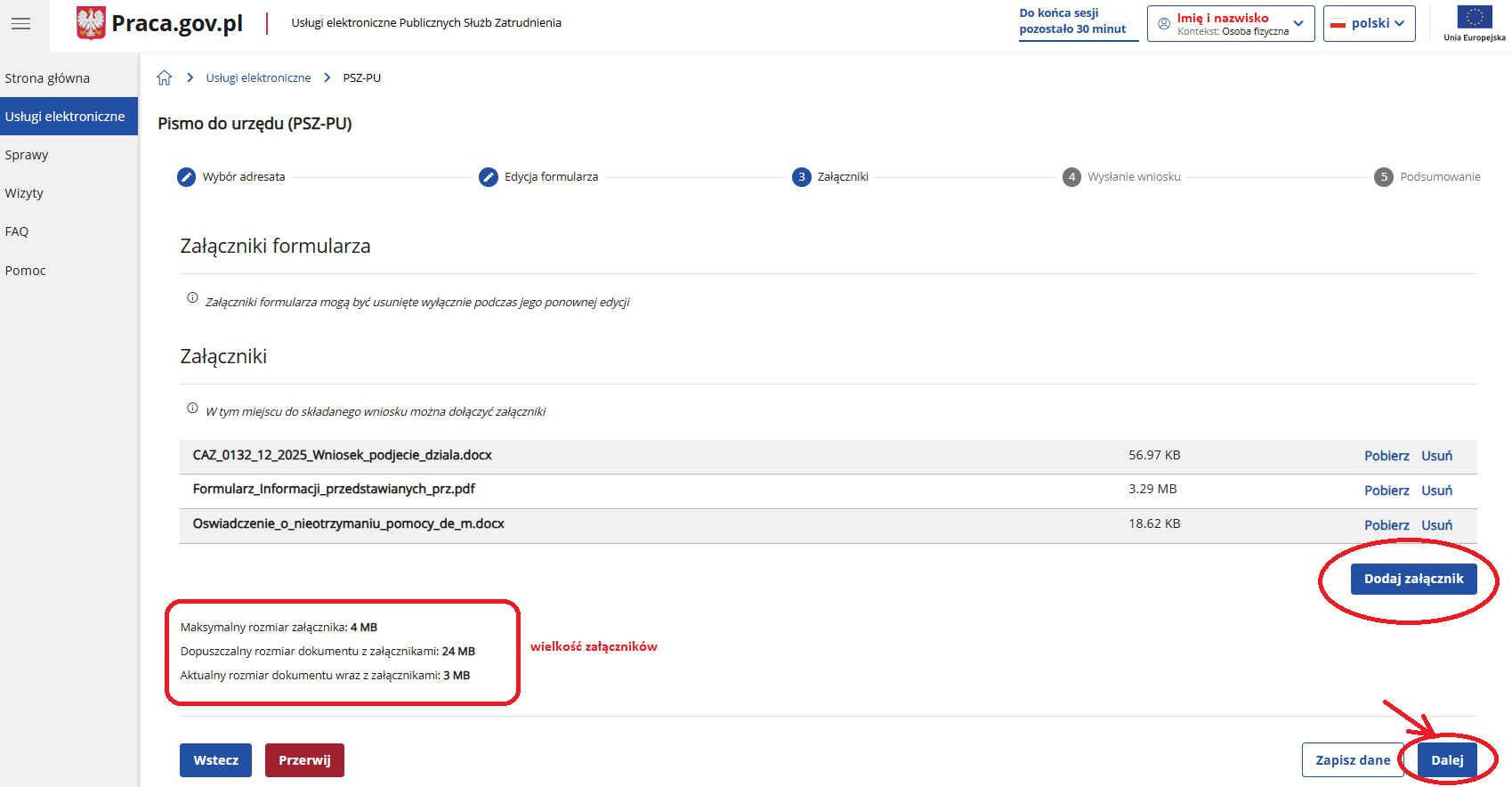Open the hamburger menu icon
This screenshot has height=787, width=1512.
point(21,24)
